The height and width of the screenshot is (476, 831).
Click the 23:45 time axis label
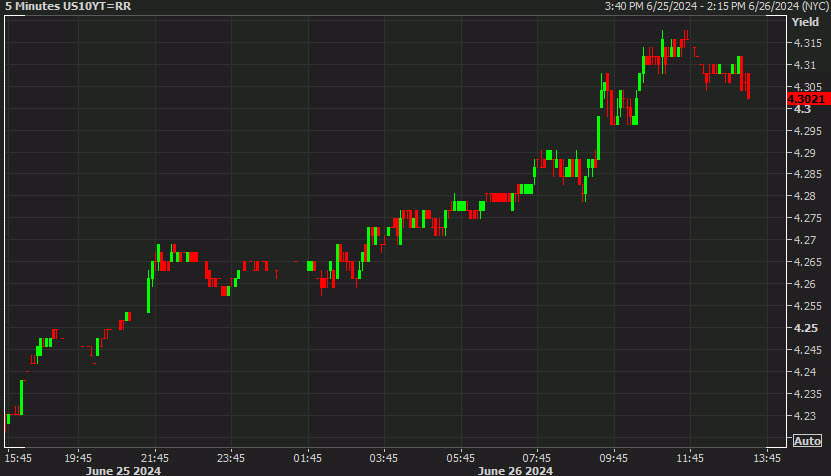[x=231, y=458]
